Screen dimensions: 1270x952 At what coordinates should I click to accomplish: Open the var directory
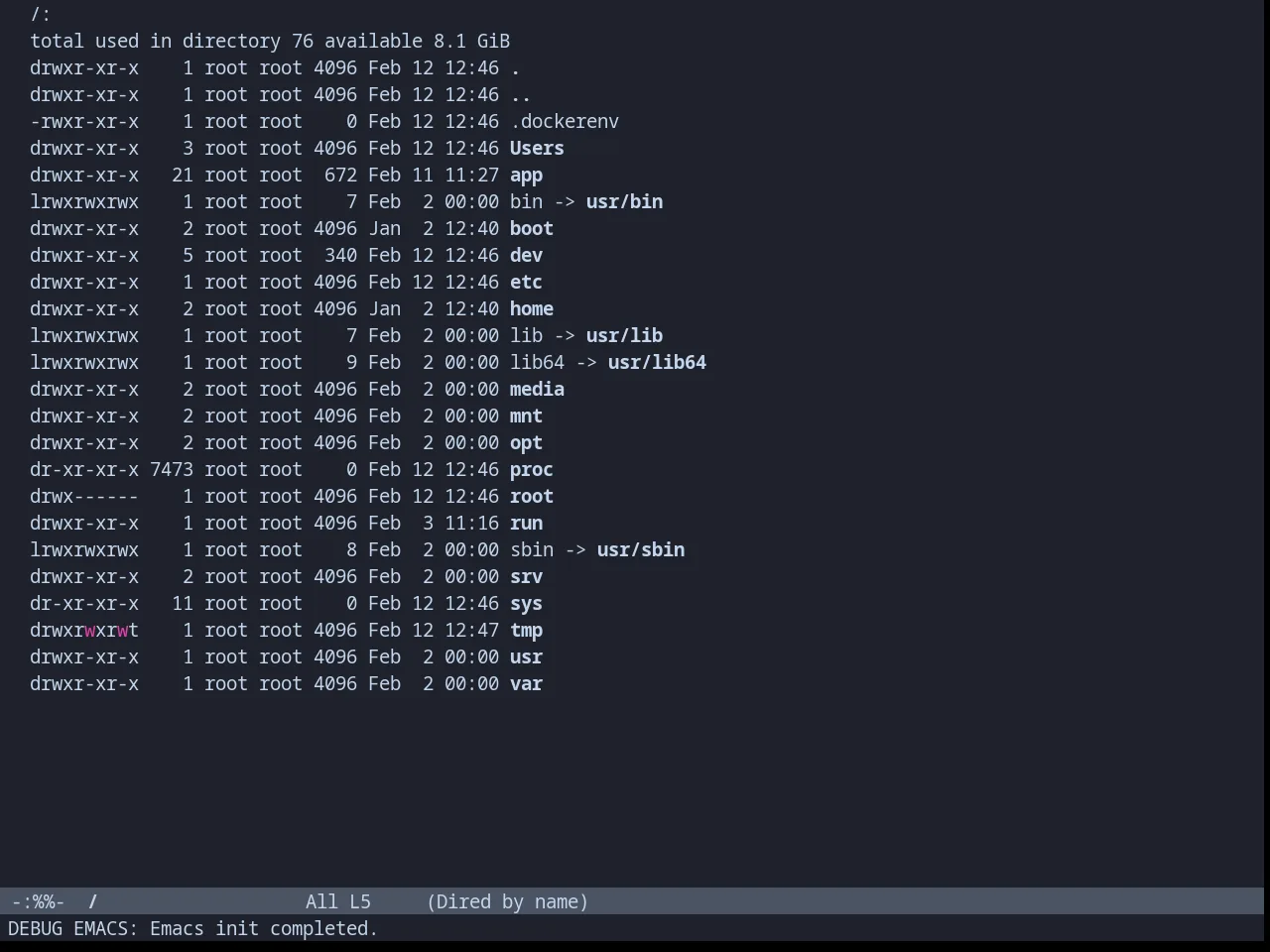(x=526, y=683)
